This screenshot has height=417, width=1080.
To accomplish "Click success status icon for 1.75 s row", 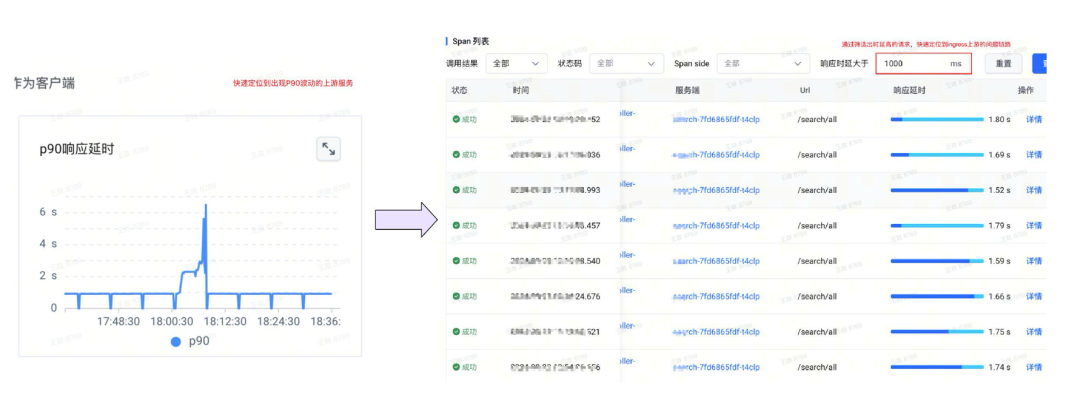I will (456, 332).
